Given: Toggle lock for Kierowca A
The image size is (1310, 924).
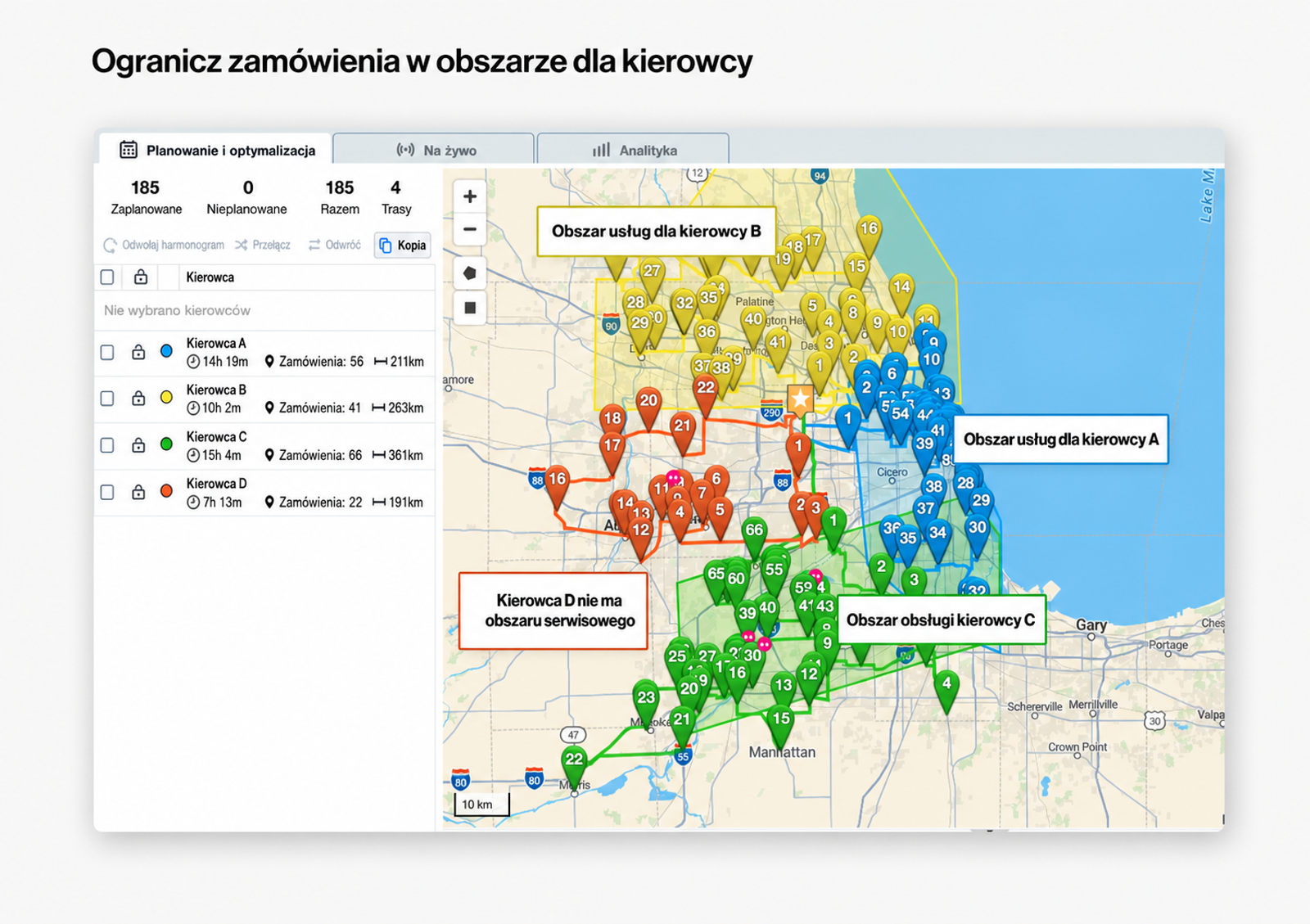Looking at the screenshot, I should coord(138,352).
